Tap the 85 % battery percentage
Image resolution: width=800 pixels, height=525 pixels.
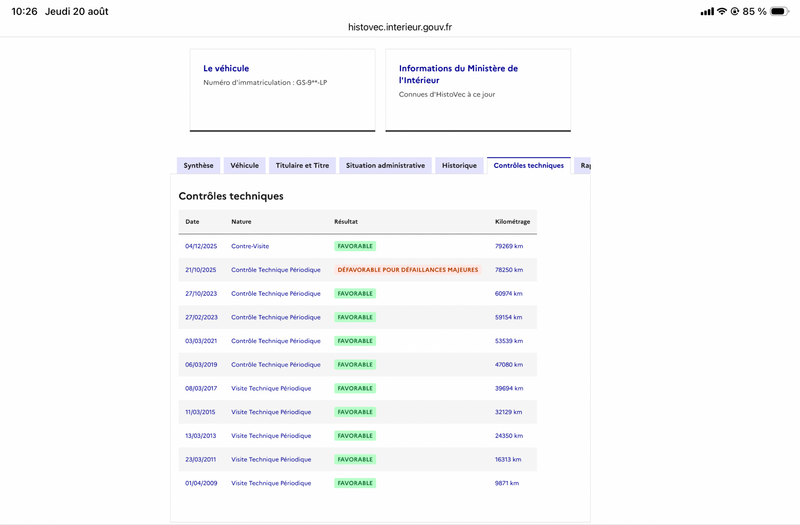click(754, 11)
